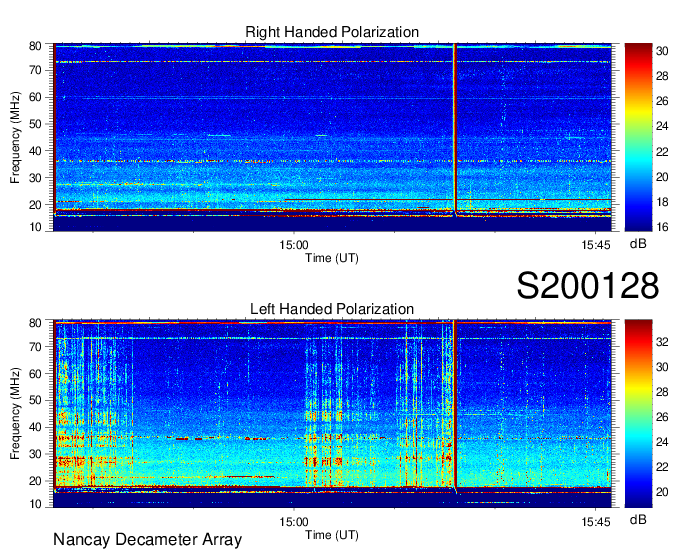
Task: Click the 70 MHz tick on bottom plot
Action: click(x=35, y=346)
